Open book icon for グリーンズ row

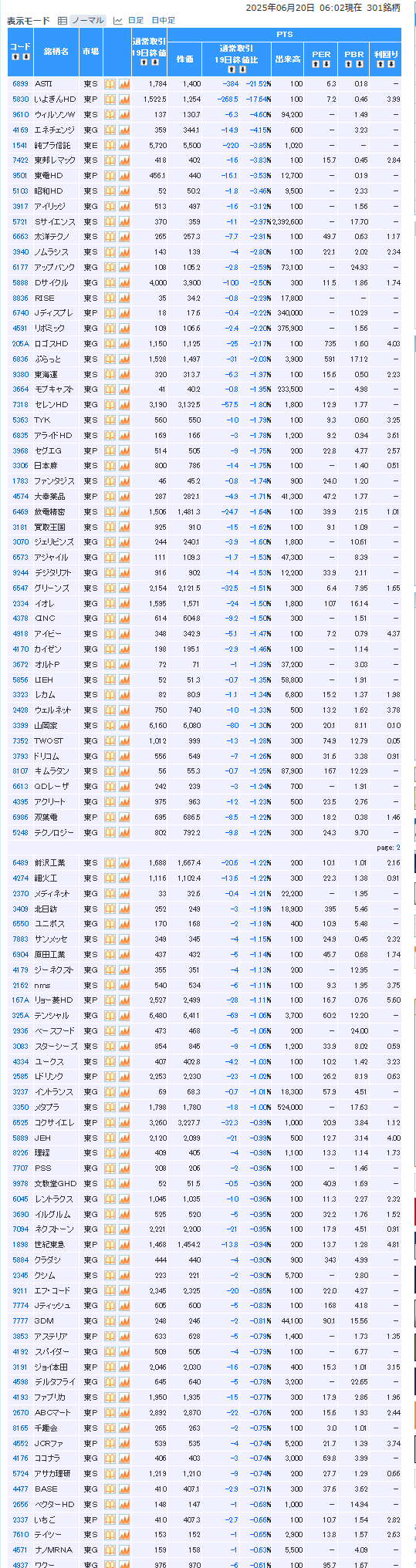pyautogui.click(x=110, y=588)
